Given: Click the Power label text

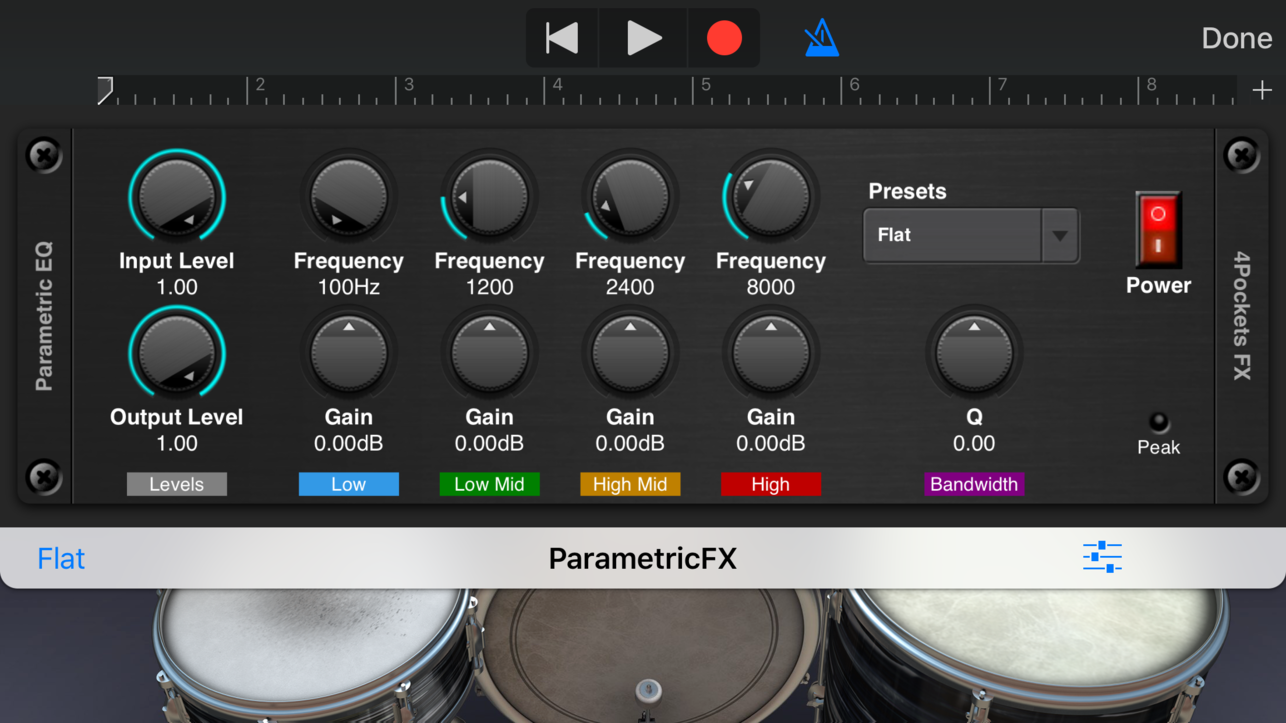Looking at the screenshot, I should (1158, 285).
